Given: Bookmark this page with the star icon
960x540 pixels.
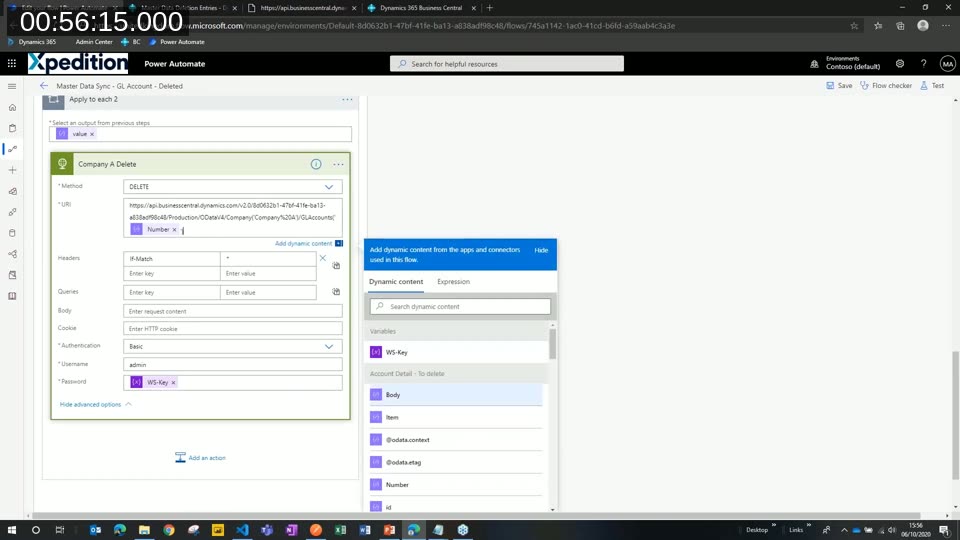Looking at the screenshot, I should tap(854, 26).
